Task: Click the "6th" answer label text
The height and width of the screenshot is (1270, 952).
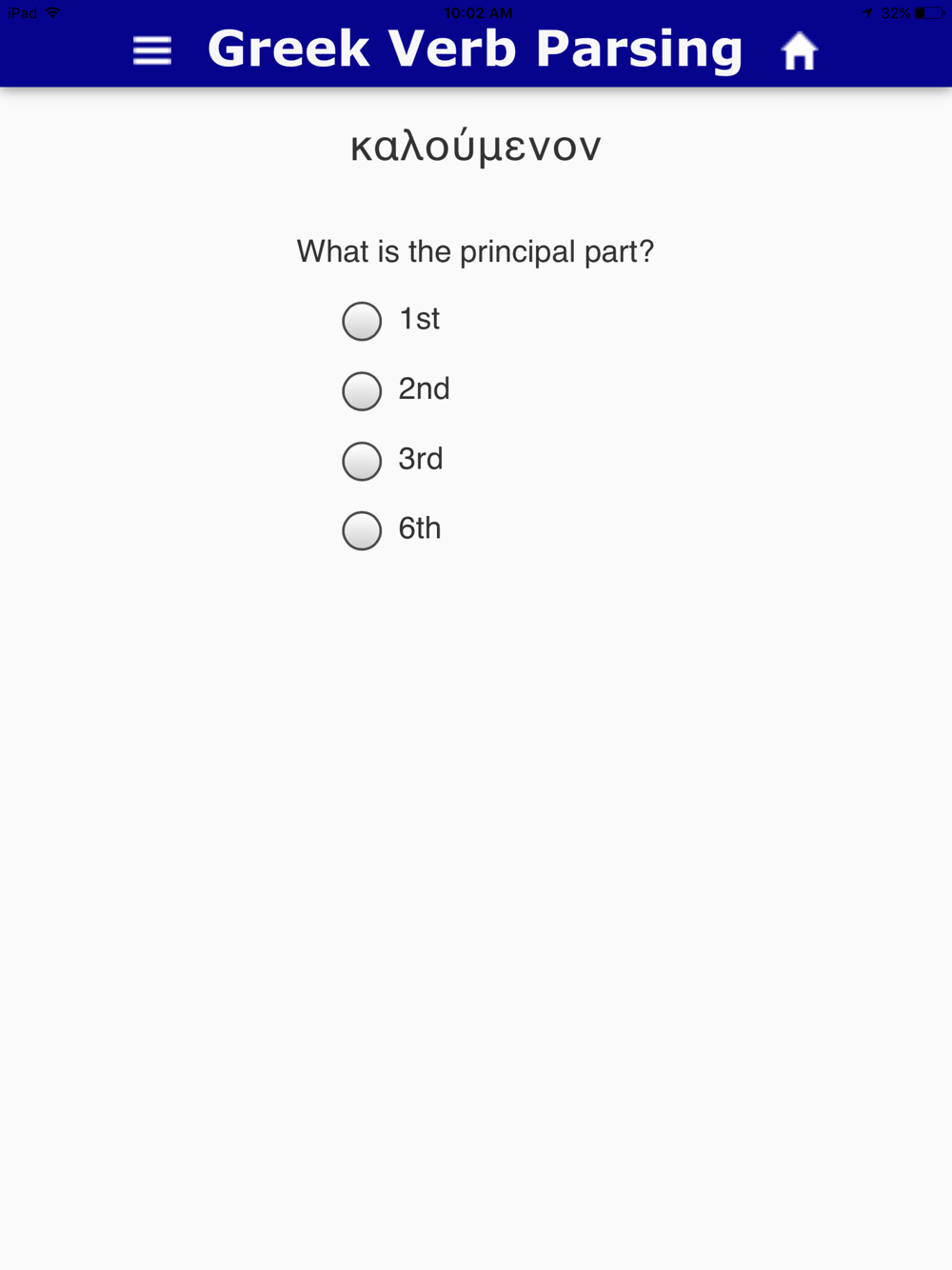Action: pyautogui.click(x=420, y=528)
